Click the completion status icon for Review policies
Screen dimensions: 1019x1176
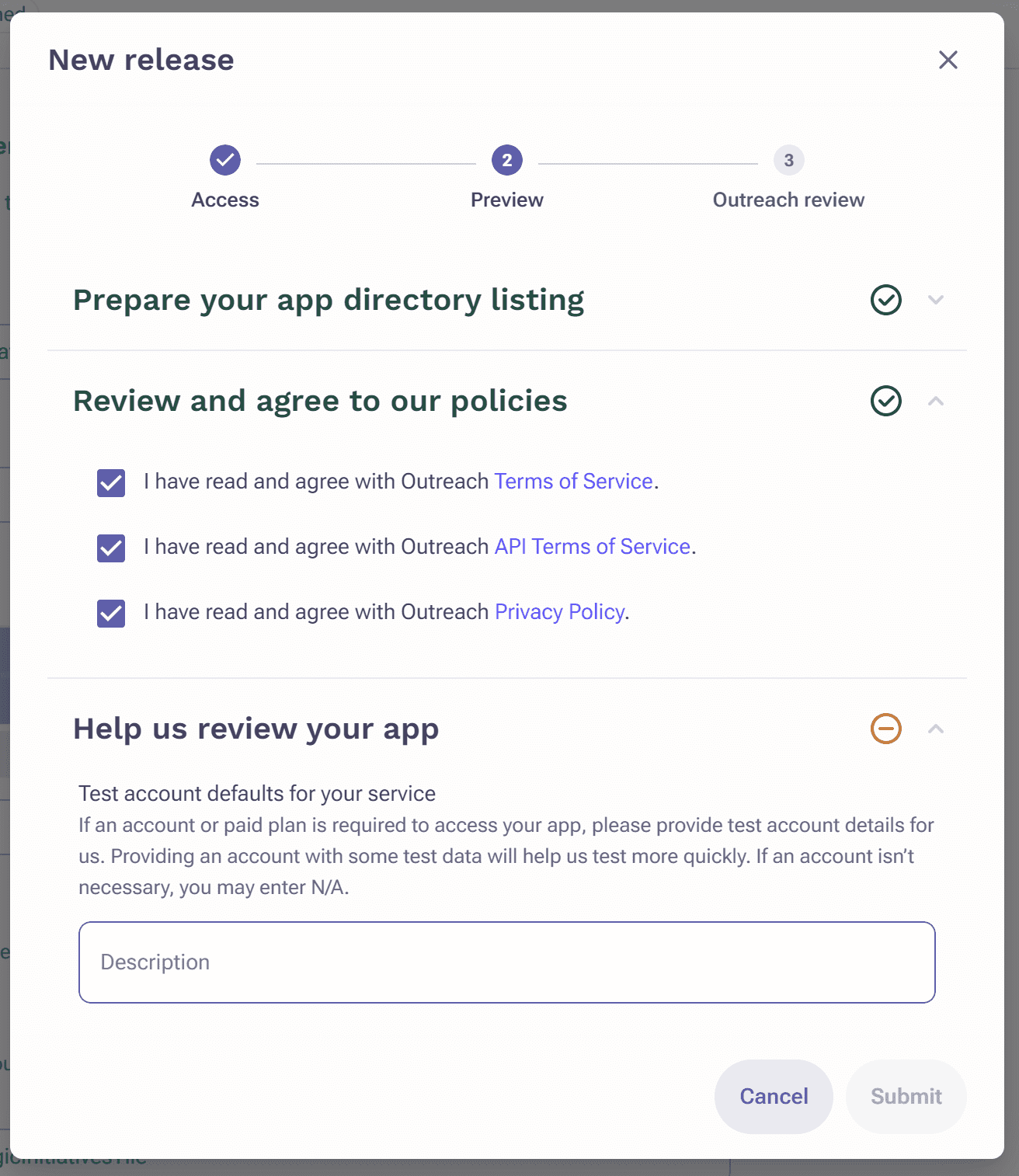click(x=885, y=401)
